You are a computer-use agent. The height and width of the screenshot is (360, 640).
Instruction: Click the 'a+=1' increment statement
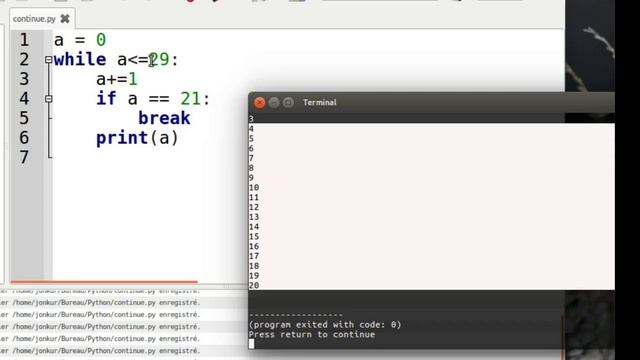117,79
